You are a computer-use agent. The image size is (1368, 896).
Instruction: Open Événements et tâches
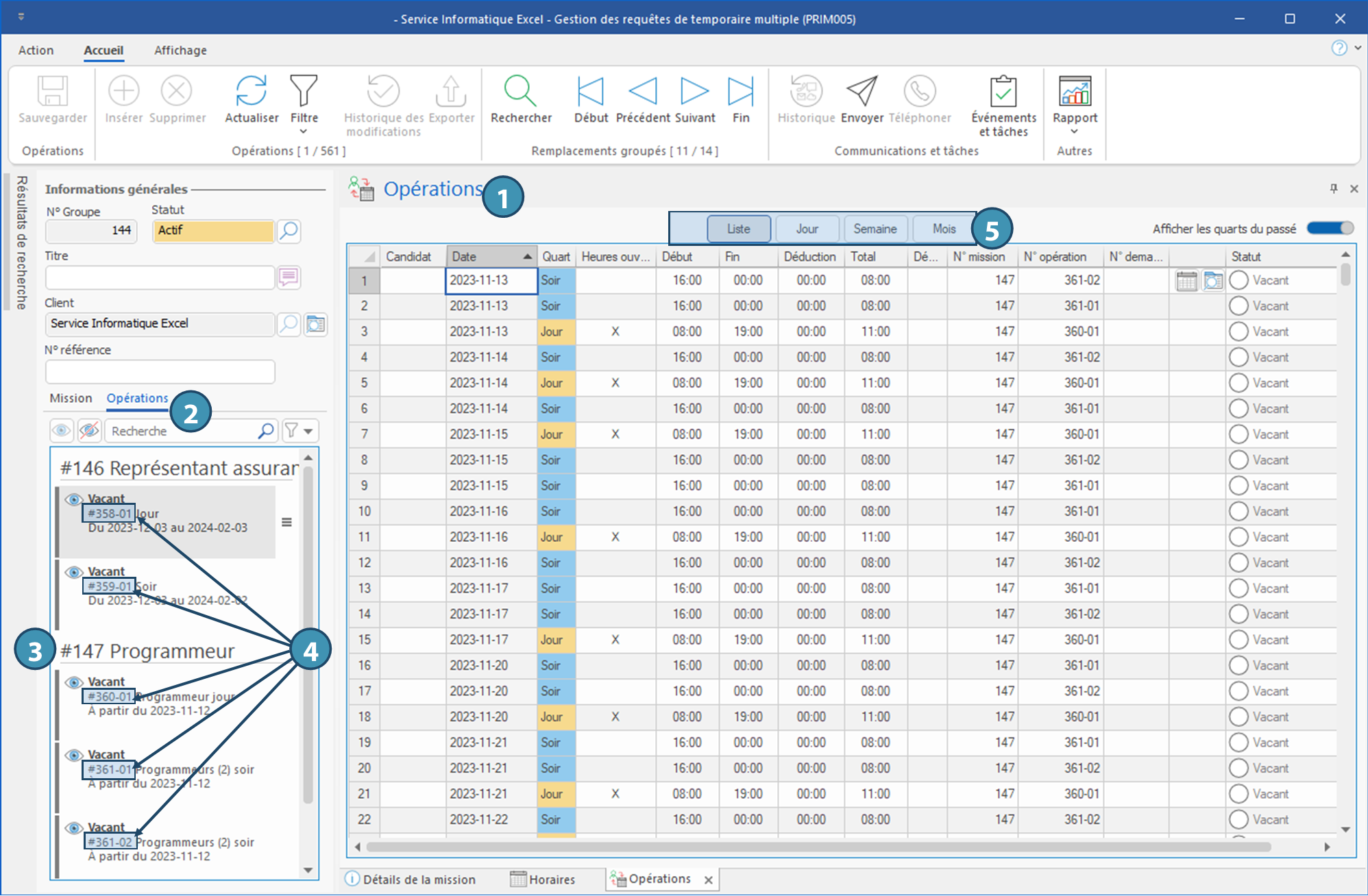(x=1003, y=92)
